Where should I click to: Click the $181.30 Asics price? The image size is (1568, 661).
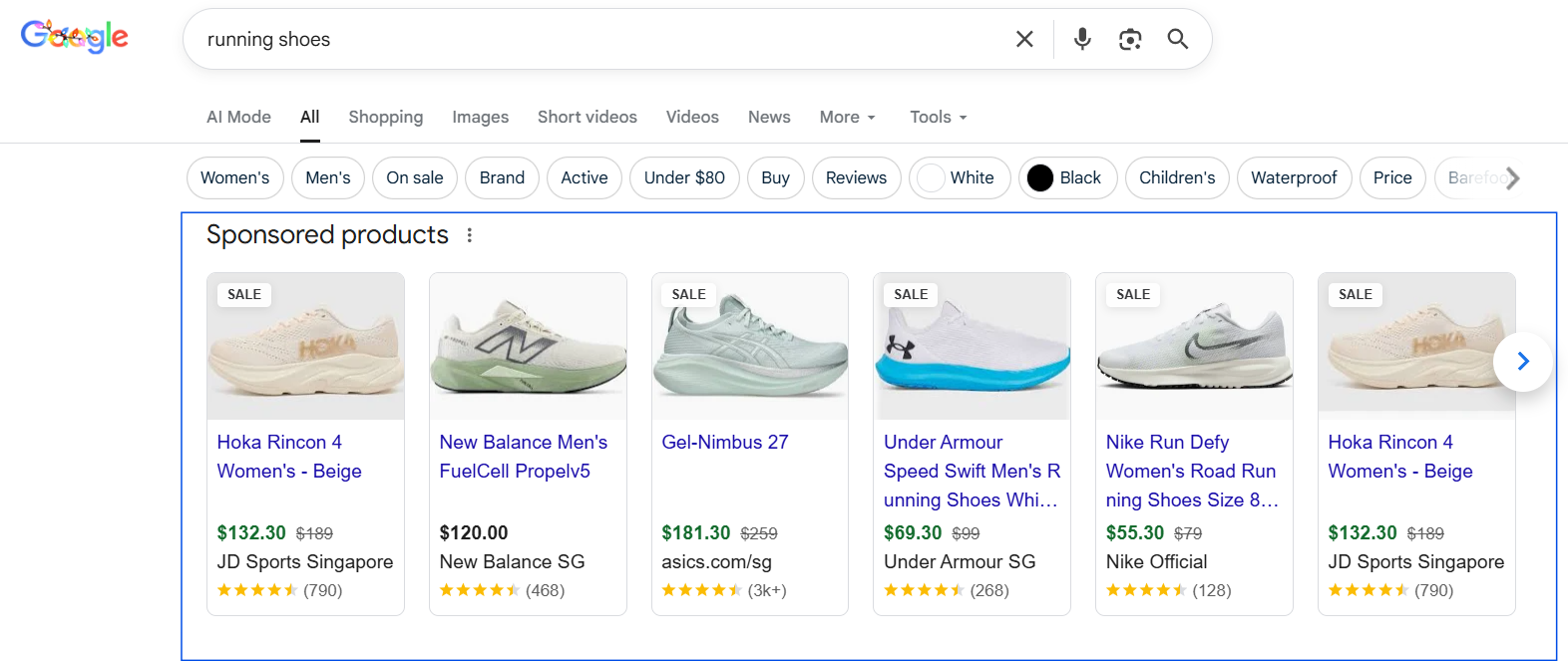pos(696,532)
